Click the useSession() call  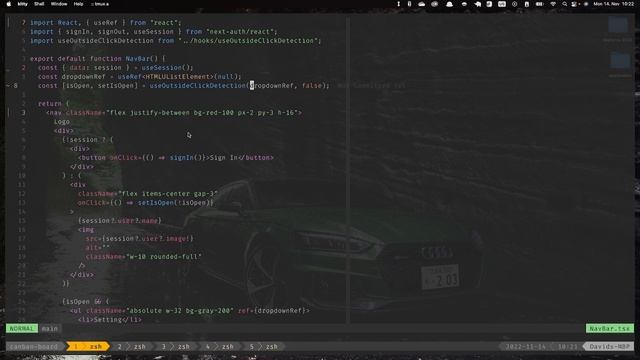click(167, 68)
